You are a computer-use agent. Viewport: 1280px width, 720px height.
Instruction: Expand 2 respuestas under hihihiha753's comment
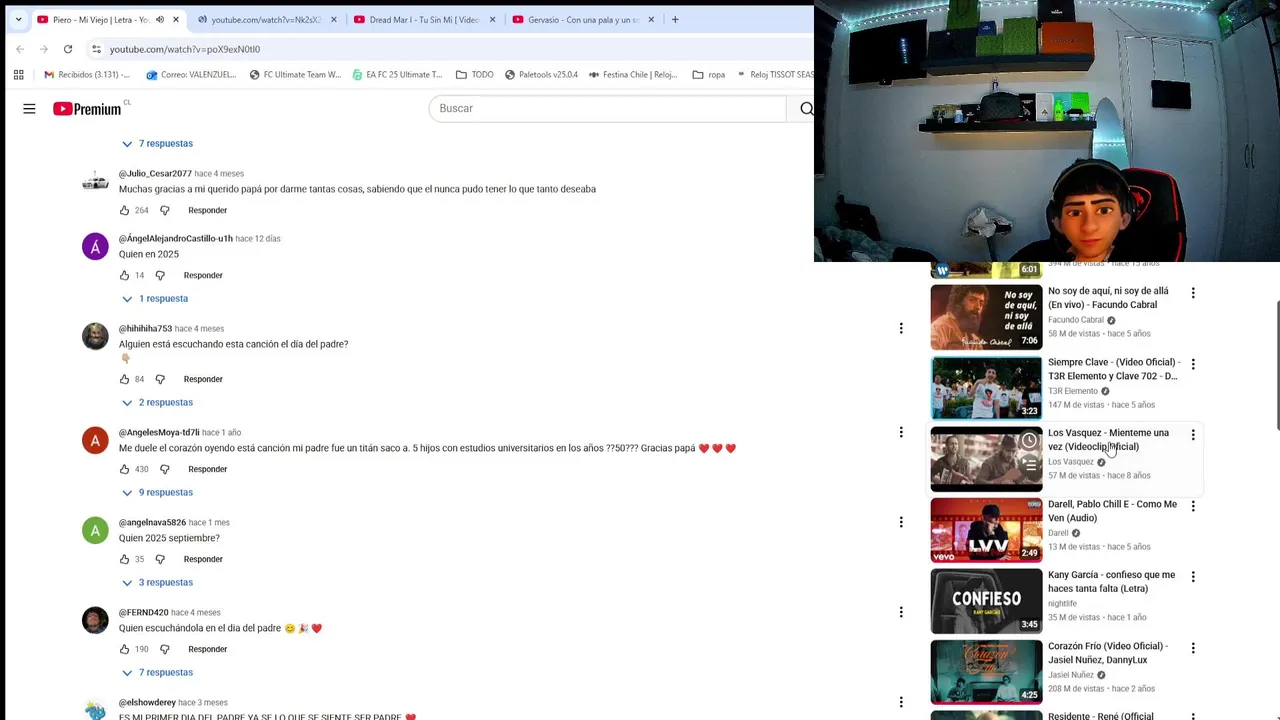click(x=157, y=403)
